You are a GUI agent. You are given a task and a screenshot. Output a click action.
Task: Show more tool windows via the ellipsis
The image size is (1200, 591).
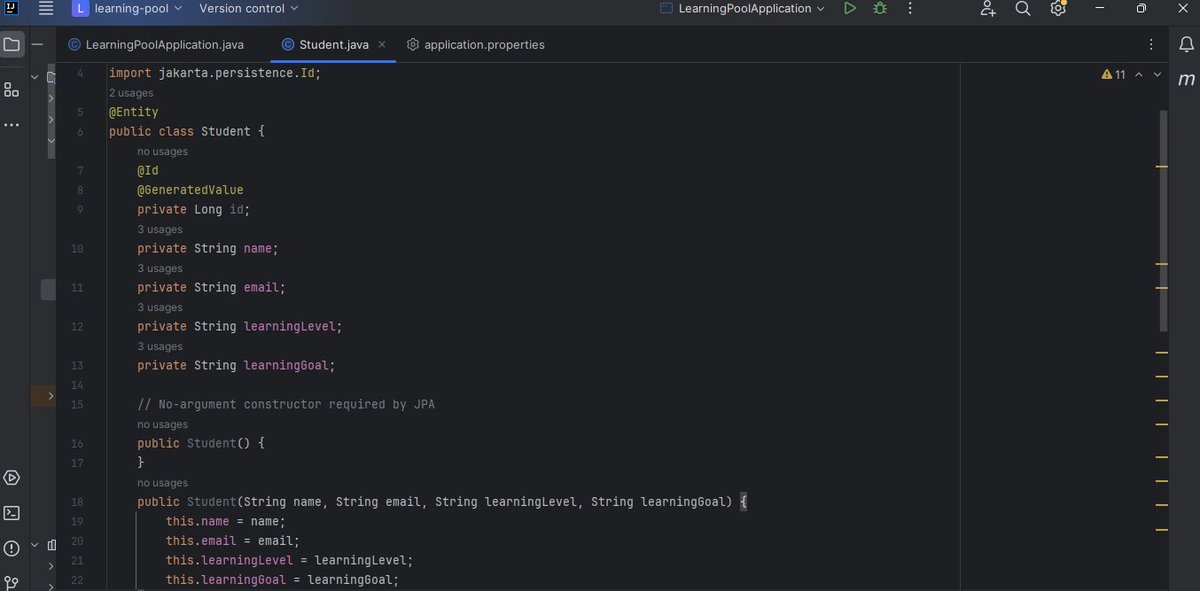[11, 125]
